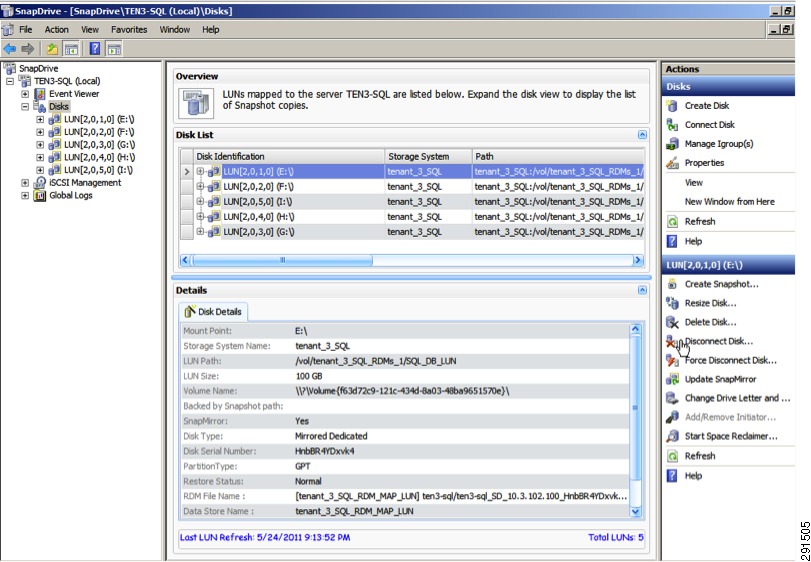Click the View action in Actions pane
Screen dimensions: 811x562
(x=694, y=183)
